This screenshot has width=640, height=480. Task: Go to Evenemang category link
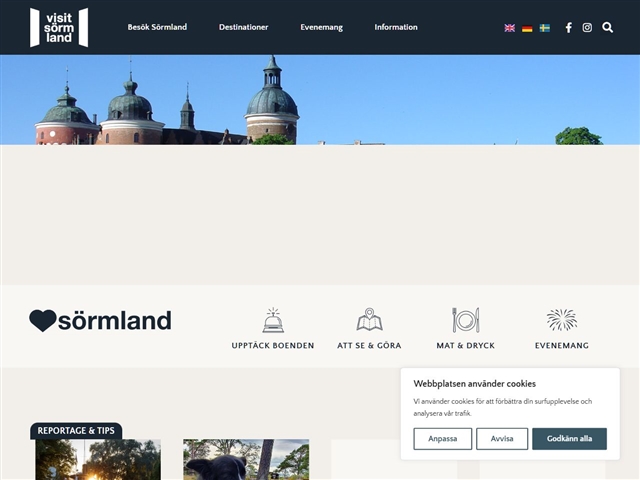562,345
